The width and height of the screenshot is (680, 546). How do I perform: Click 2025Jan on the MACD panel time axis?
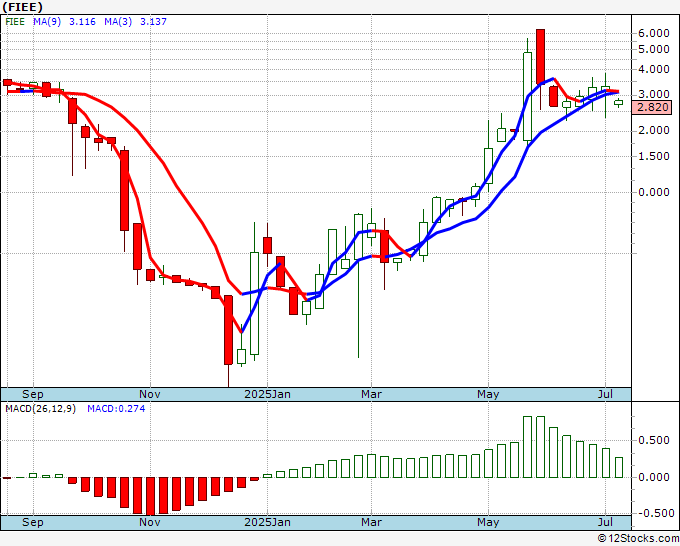click(267, 522)
